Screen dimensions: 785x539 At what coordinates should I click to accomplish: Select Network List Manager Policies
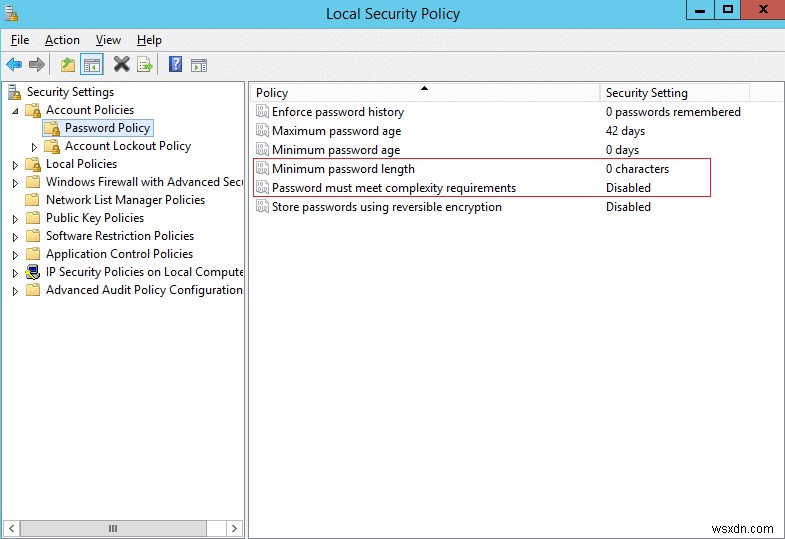[x=126, y=200]
